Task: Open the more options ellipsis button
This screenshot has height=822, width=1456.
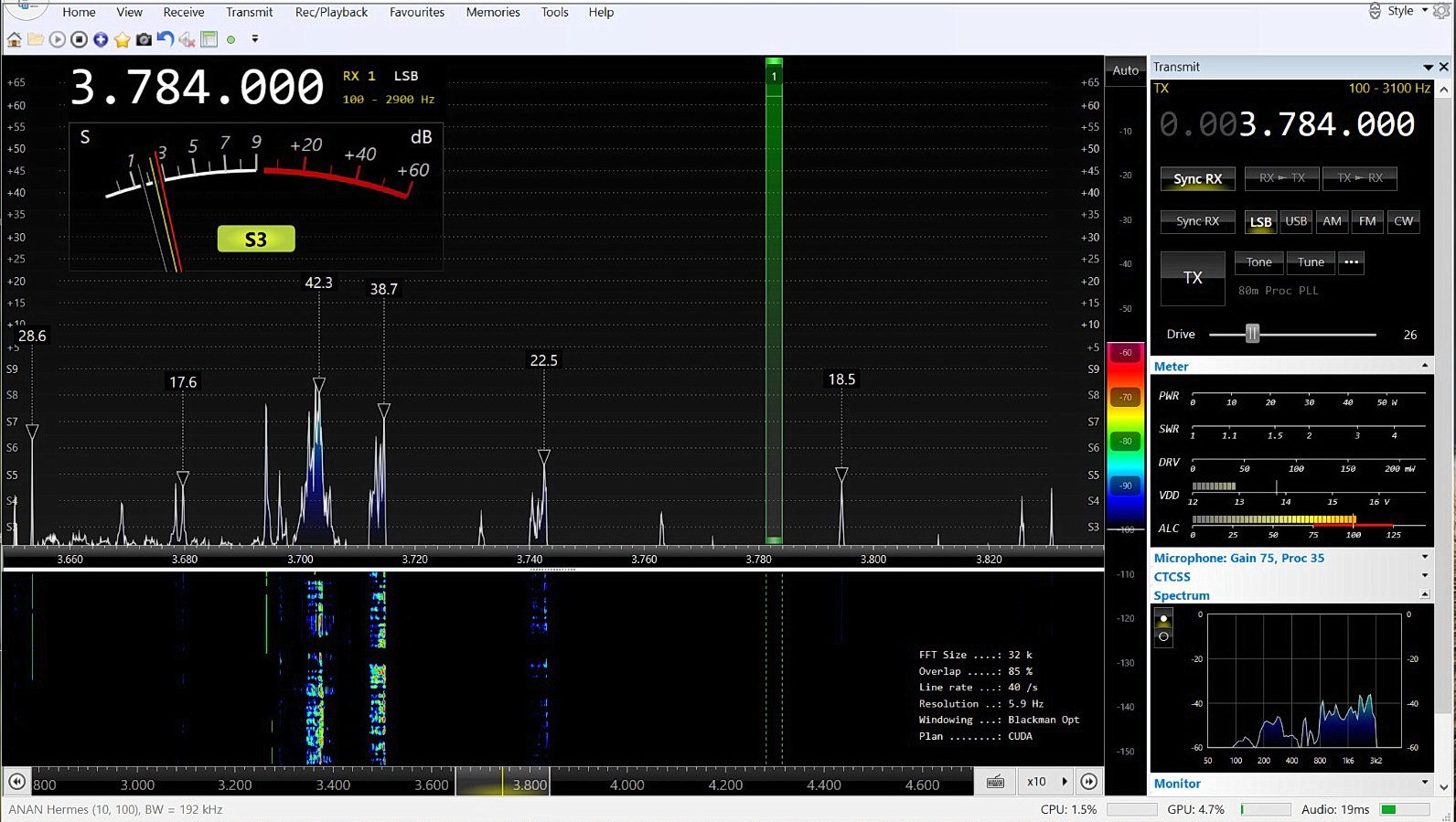Action: 1351,262
